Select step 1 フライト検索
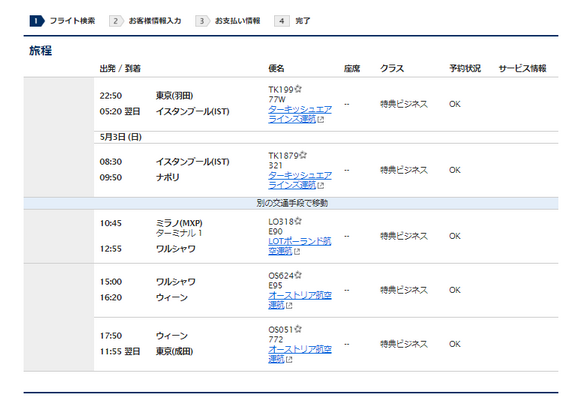 click(62, 21)
